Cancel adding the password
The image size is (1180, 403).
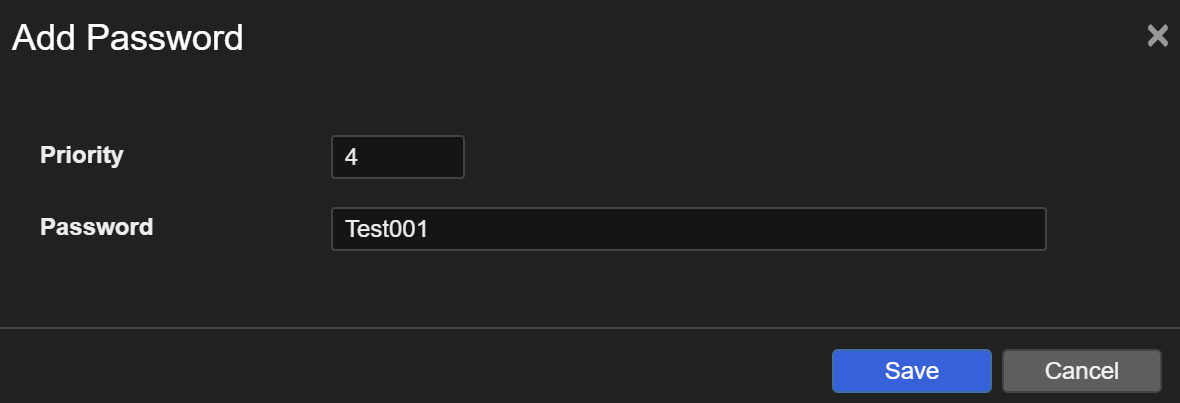pos(1081,371)
